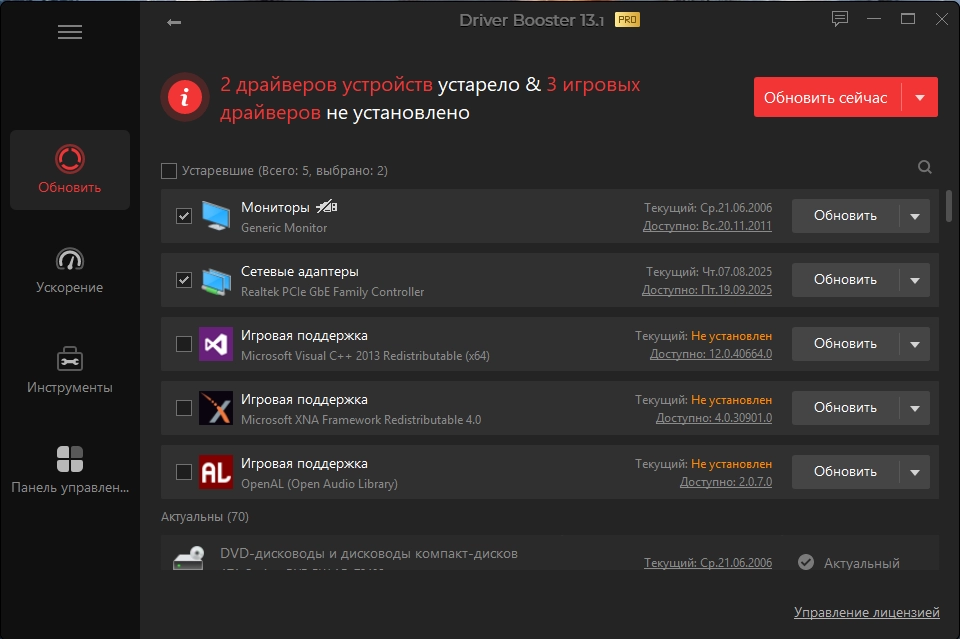Click the Generic Monitor device icon
The image size is (960, 639).
216,215
